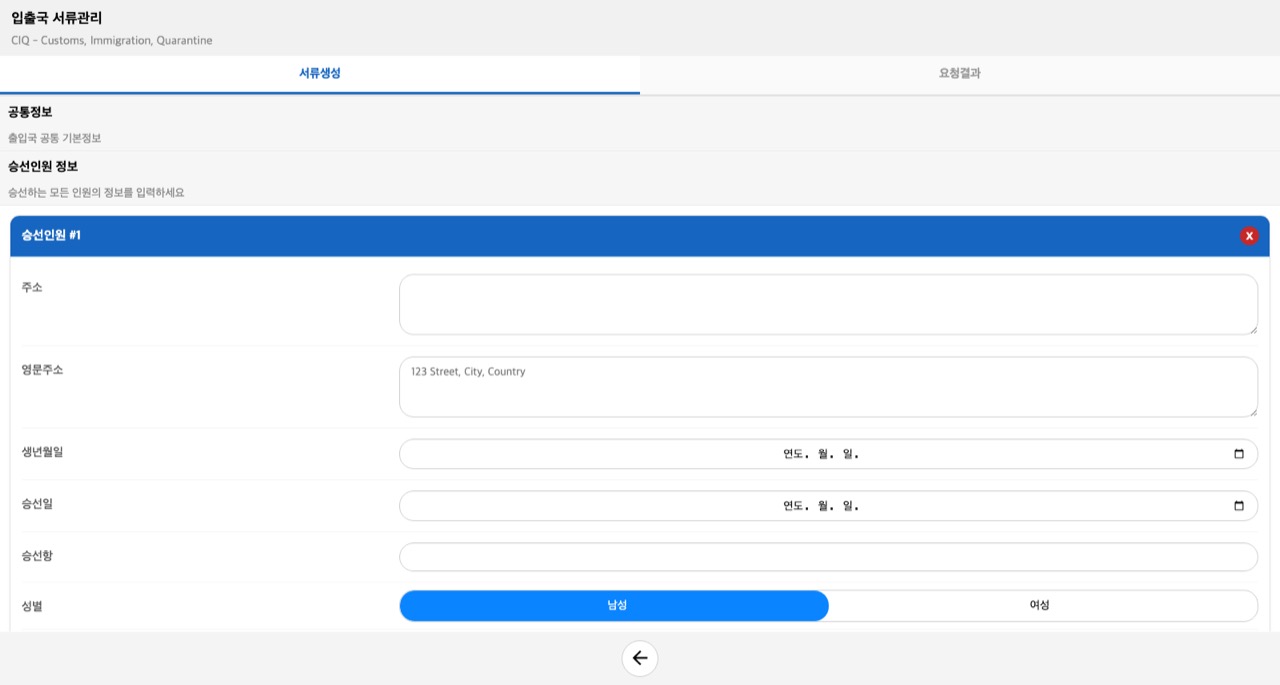Focus the 승선일 date field
Screen dimensions: 1280x685
pyautogui.click(x=828, y=506)
